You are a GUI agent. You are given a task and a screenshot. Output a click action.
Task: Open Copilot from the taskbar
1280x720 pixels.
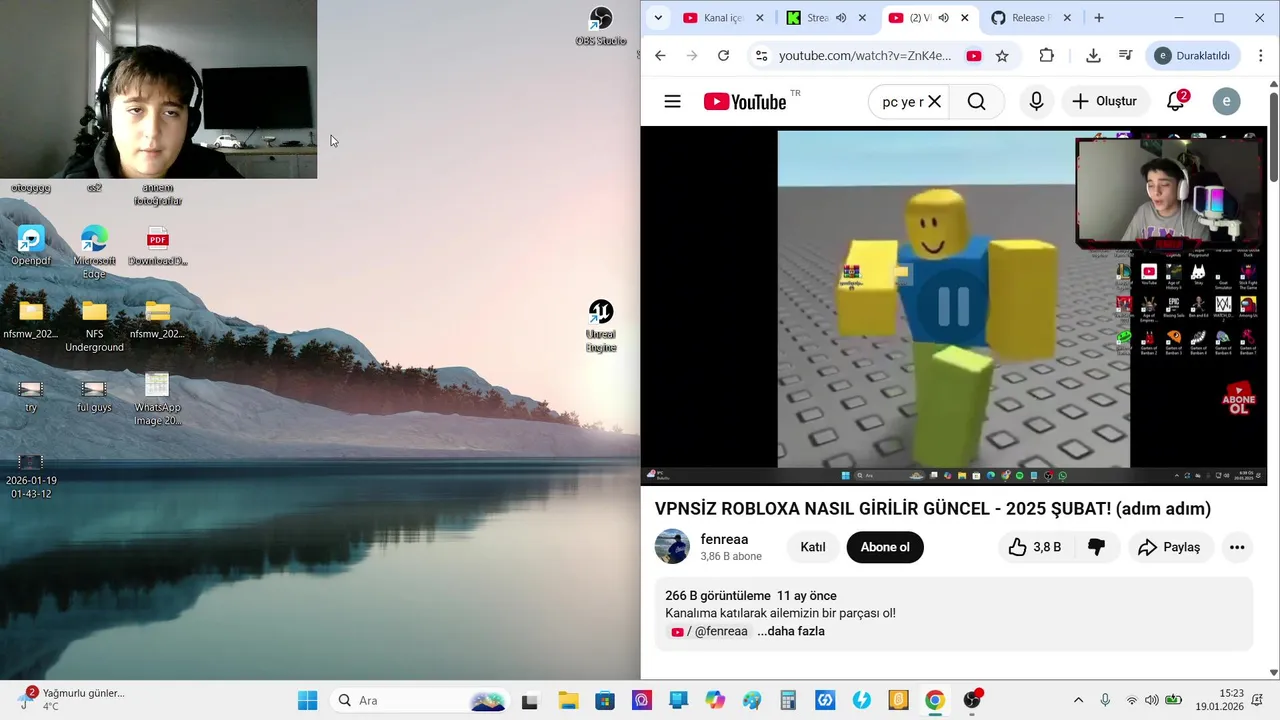pyautogui.click(x=715, y=700)
